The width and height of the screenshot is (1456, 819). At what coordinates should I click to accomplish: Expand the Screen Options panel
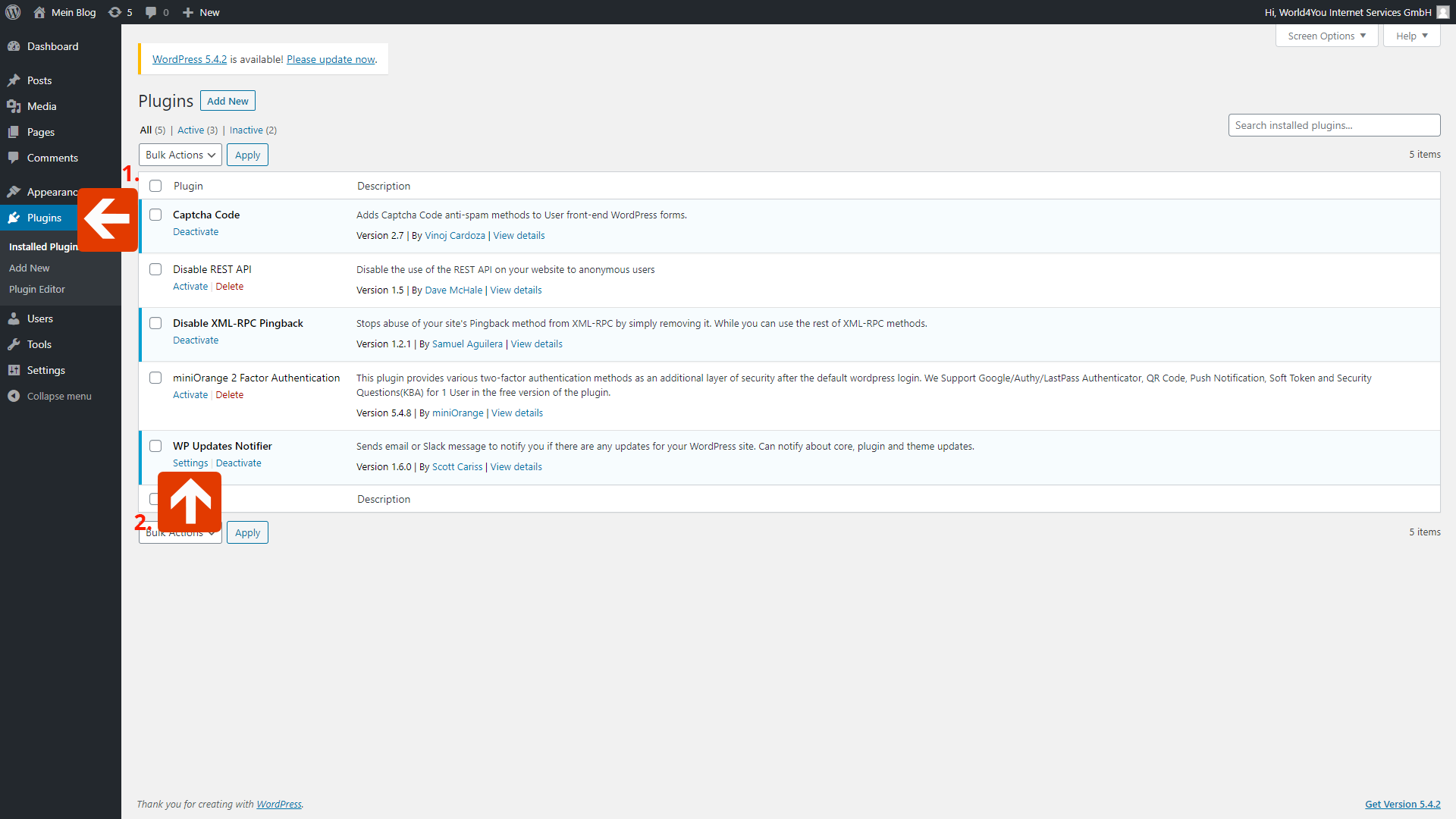tap(1326, 36)
